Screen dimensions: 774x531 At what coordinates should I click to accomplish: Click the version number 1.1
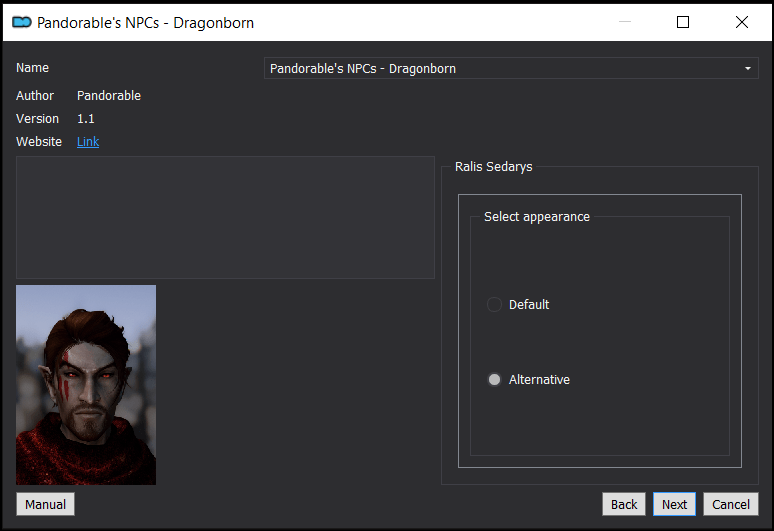click(x=85, y=118)
